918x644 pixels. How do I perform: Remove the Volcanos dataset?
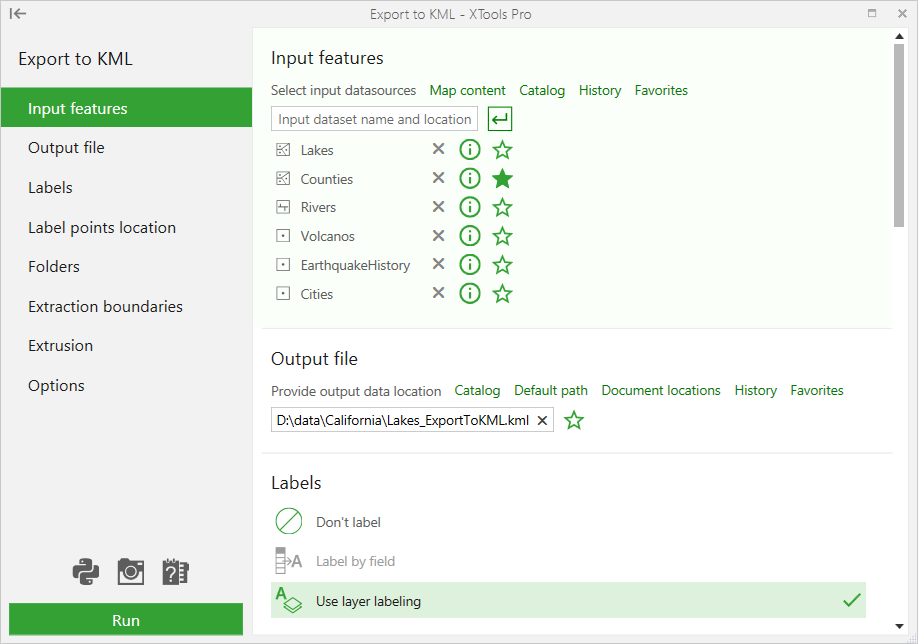tap(437, 236)
